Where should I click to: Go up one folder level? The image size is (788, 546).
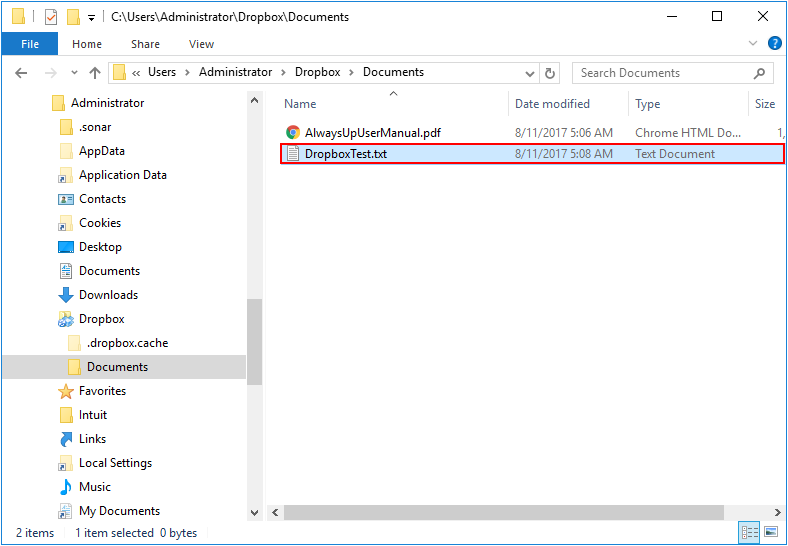point(95,73)
